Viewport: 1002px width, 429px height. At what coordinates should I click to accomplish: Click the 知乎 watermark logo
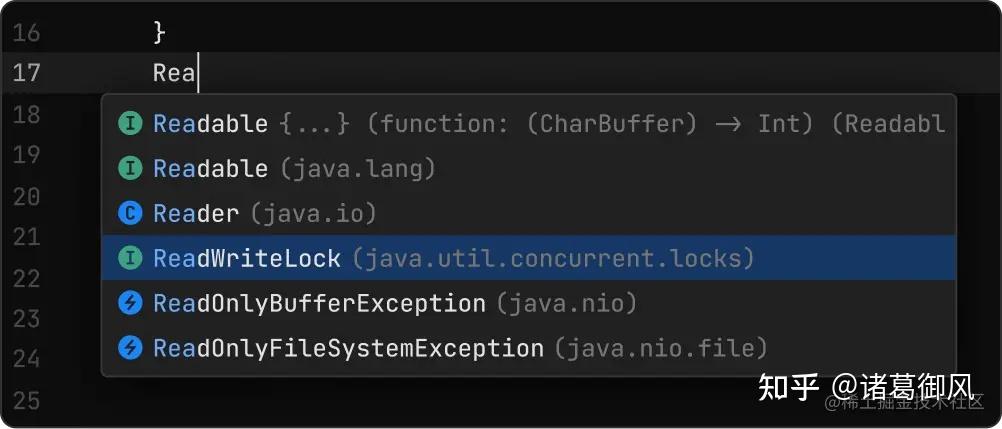coord(789,386)
